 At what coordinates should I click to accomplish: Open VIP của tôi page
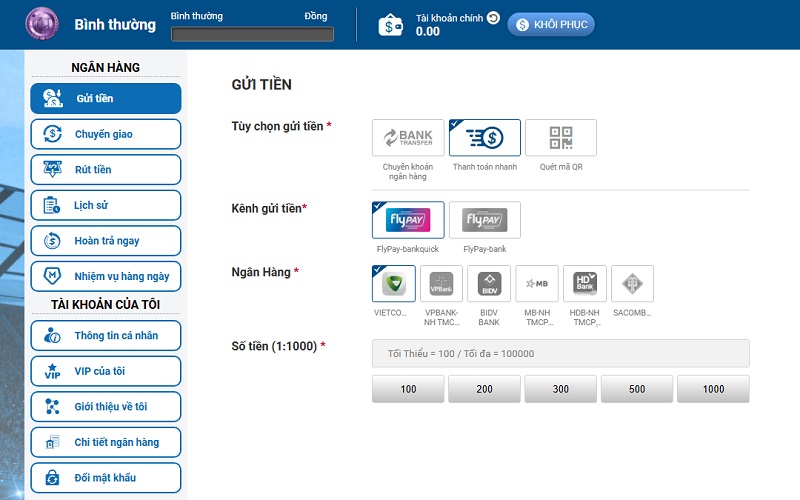(106, 371)
